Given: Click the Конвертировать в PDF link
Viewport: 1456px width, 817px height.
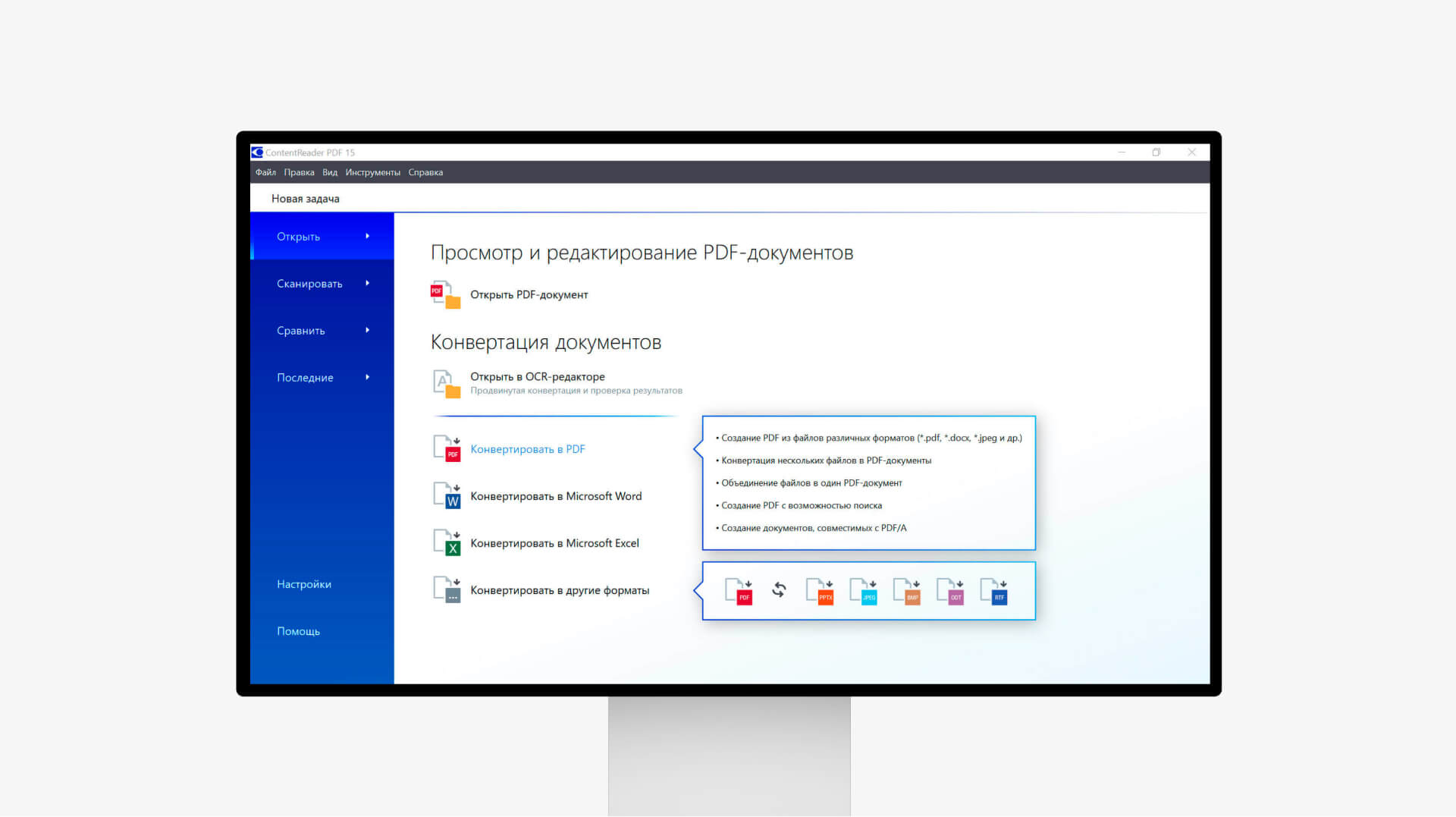Looking at the screenshot, I should click(528, 449).
